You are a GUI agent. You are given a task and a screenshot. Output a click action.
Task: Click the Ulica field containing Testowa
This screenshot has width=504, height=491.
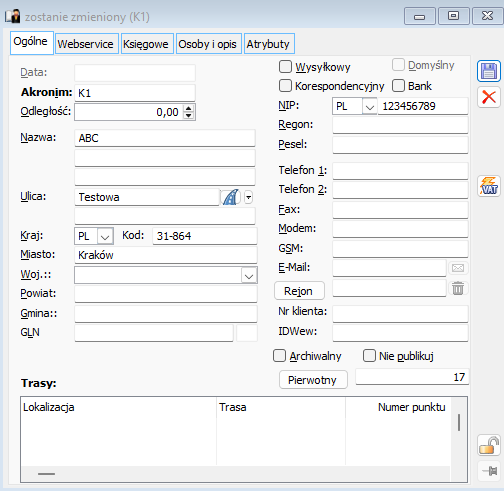147,197
